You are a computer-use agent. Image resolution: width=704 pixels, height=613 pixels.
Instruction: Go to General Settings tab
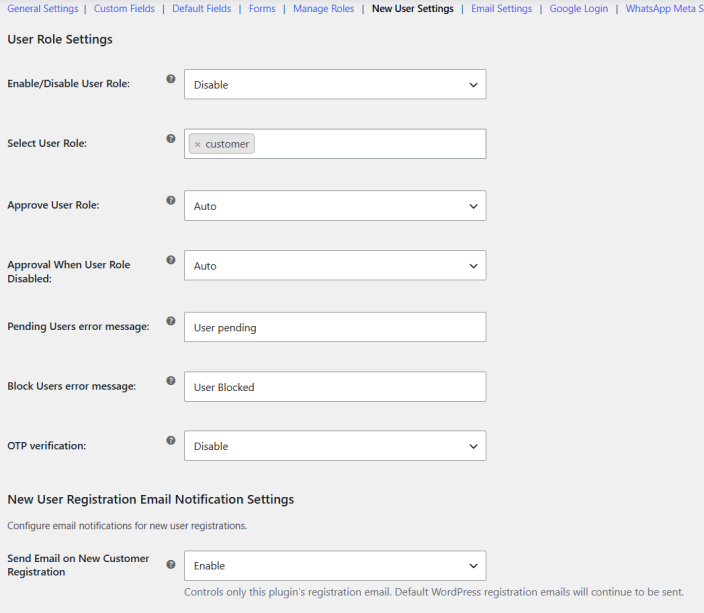(43, 9)
